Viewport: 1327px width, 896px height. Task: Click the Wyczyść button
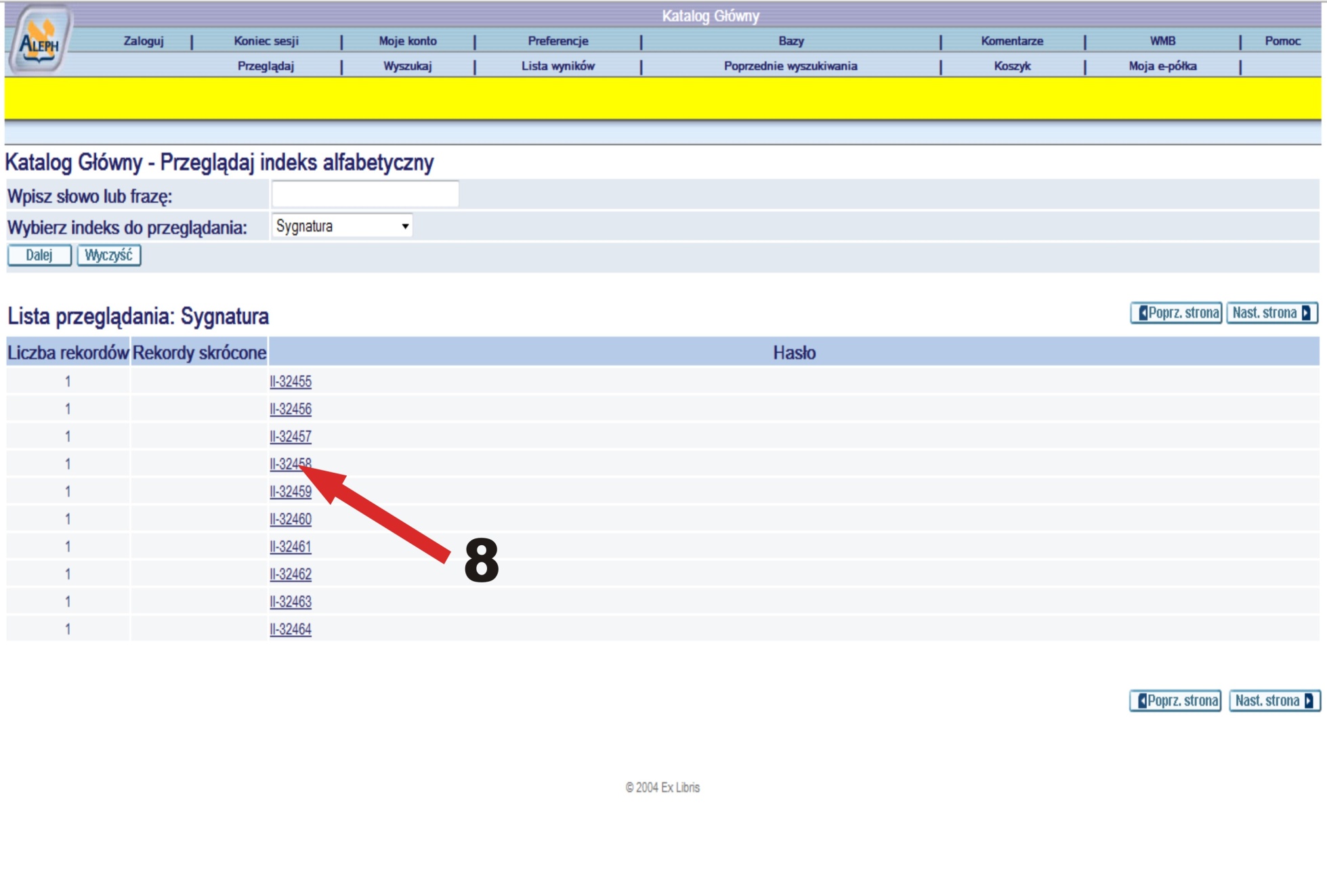108,255
